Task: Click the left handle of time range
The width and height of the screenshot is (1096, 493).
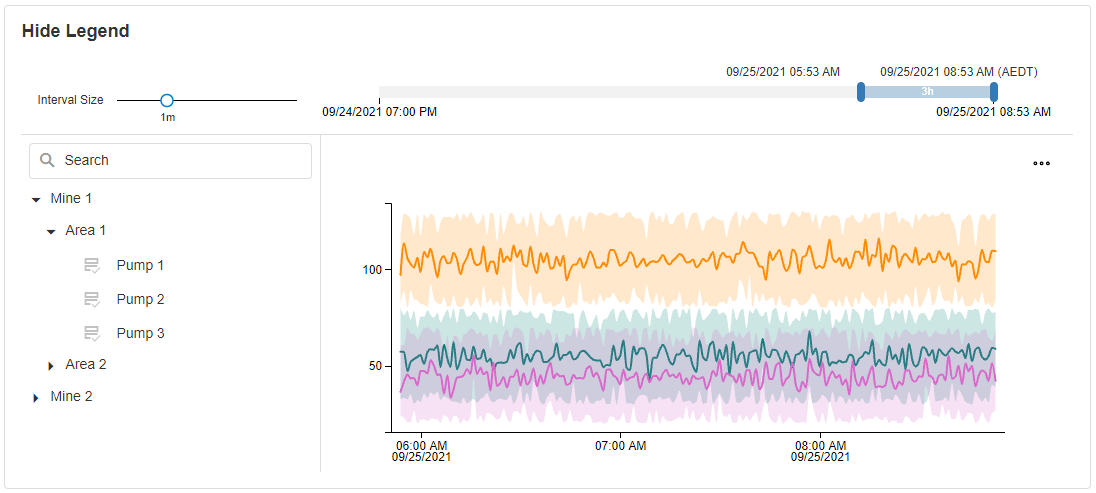Action: point(861,92)
